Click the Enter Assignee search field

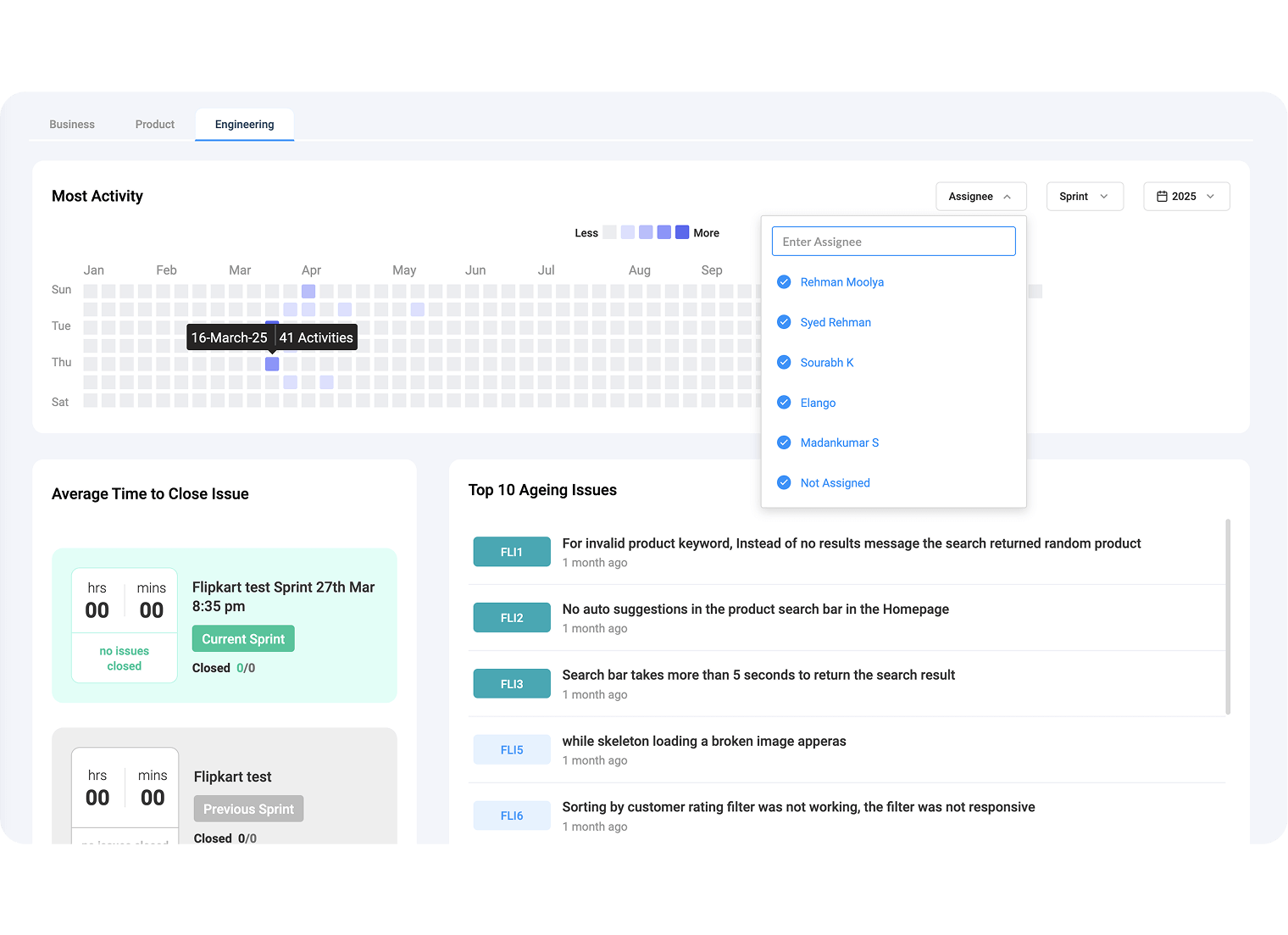tap(893, 242)
